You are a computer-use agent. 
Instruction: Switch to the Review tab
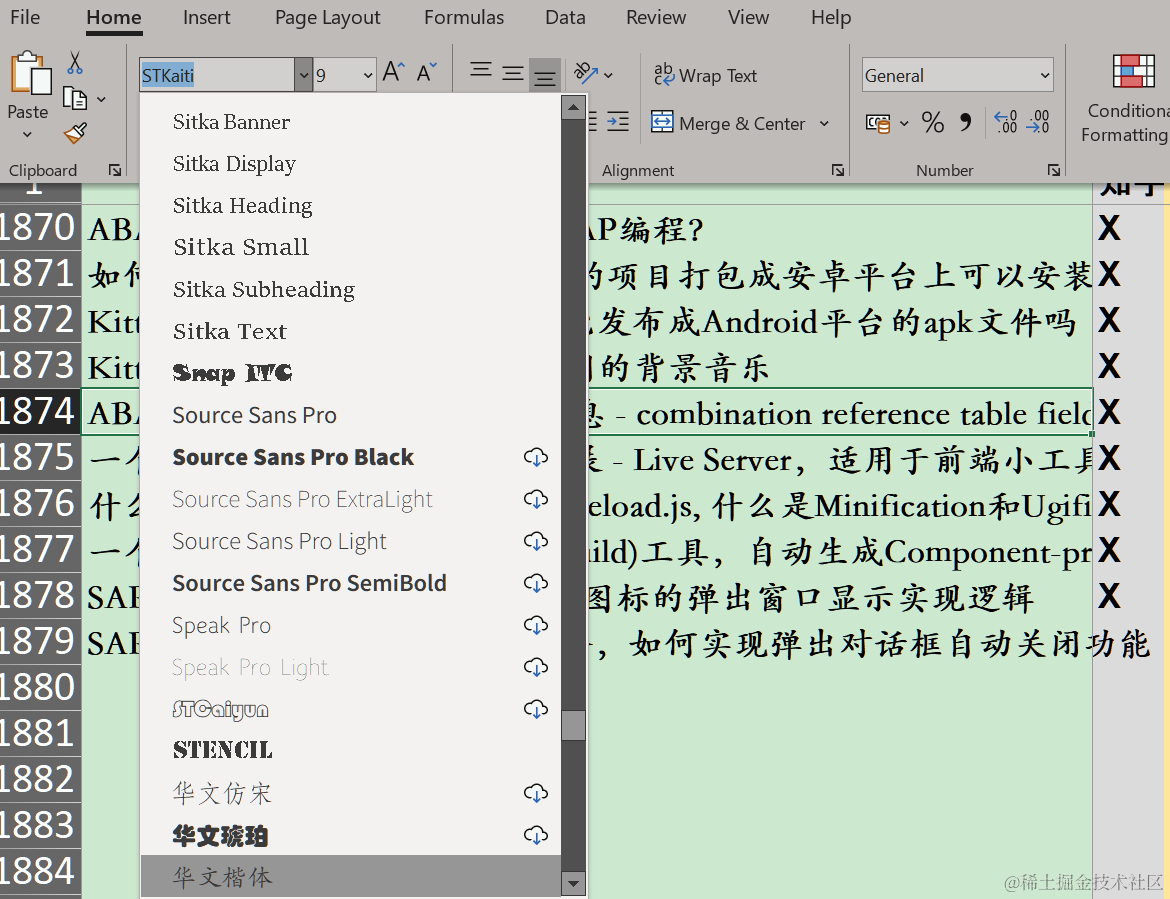[656, 17]
